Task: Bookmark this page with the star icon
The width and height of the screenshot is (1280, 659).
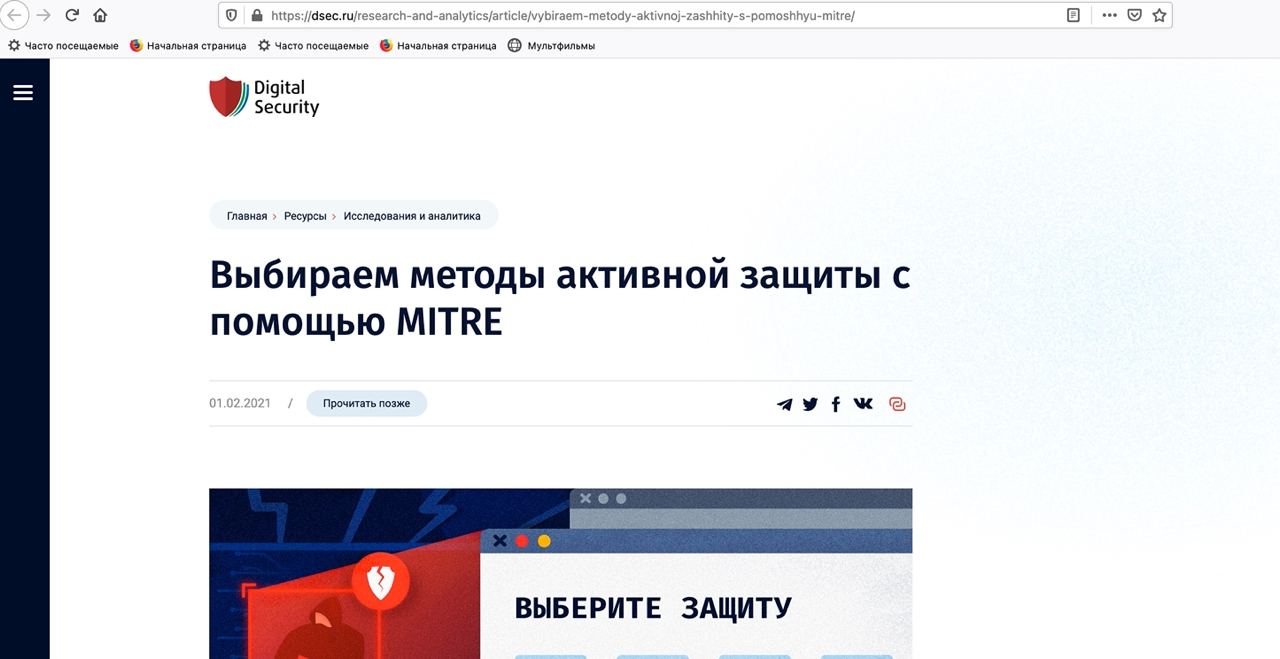Action: (x=1159, y=15)
